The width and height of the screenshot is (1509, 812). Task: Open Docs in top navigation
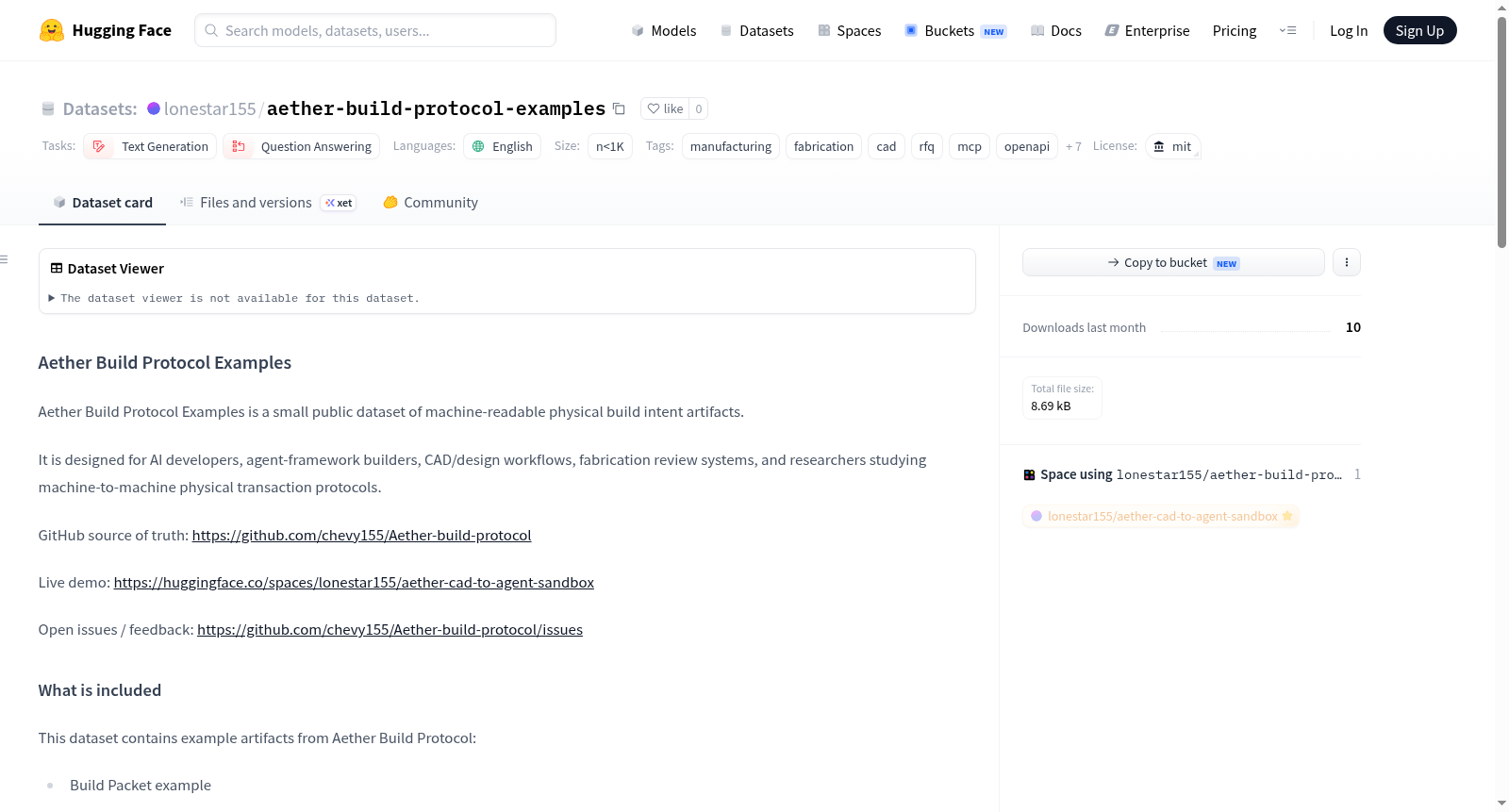click(1055, 30)
